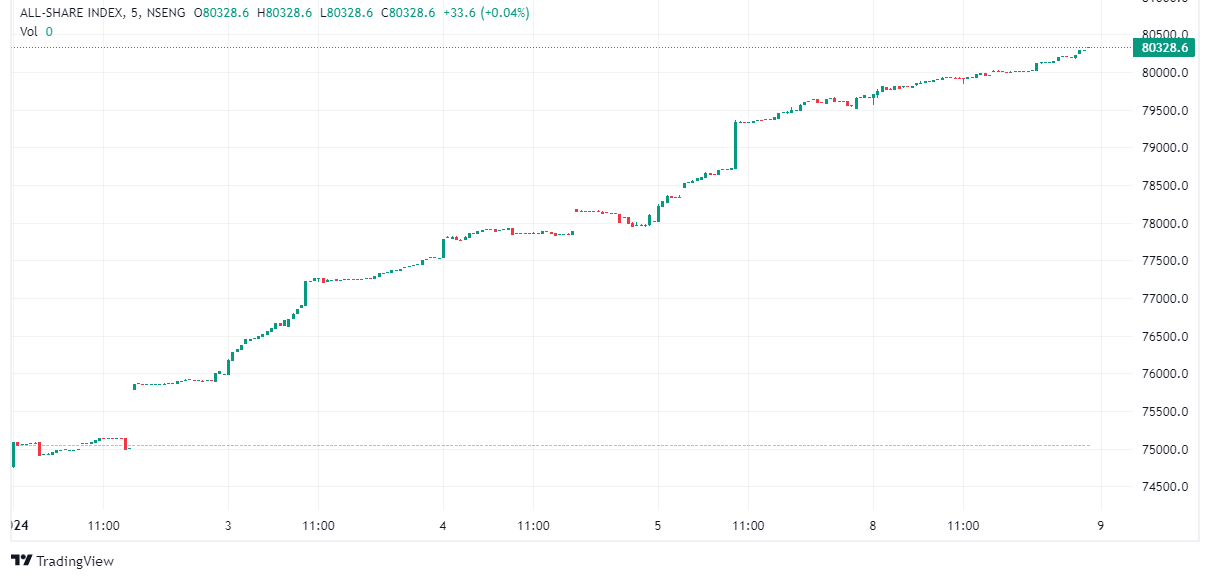The height and width of the screenshot is (580, 1210).
Task: Click the 78000.0 price axis label
Action: point(1166,224)
